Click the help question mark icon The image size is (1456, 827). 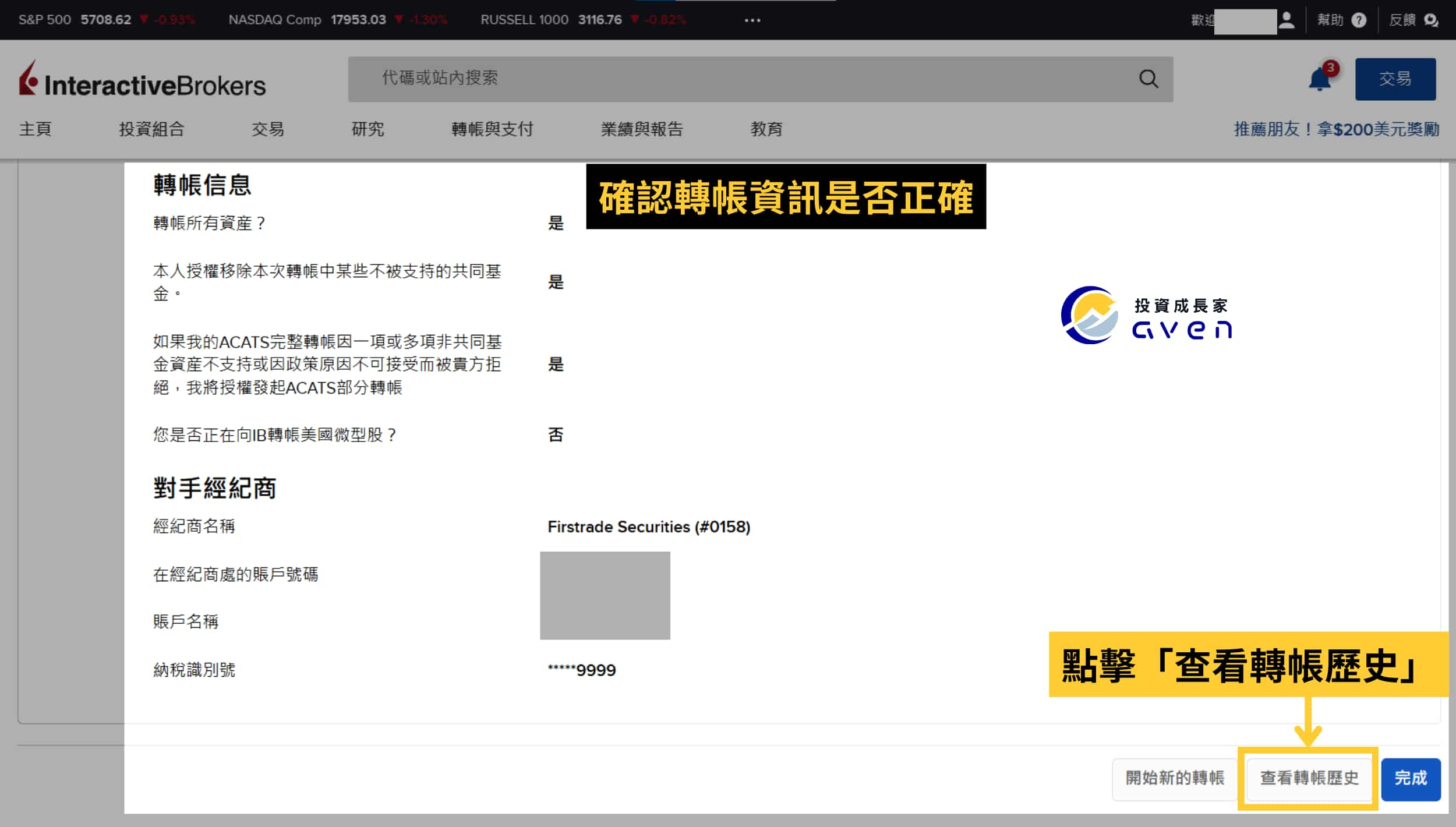pos(1359,20)
